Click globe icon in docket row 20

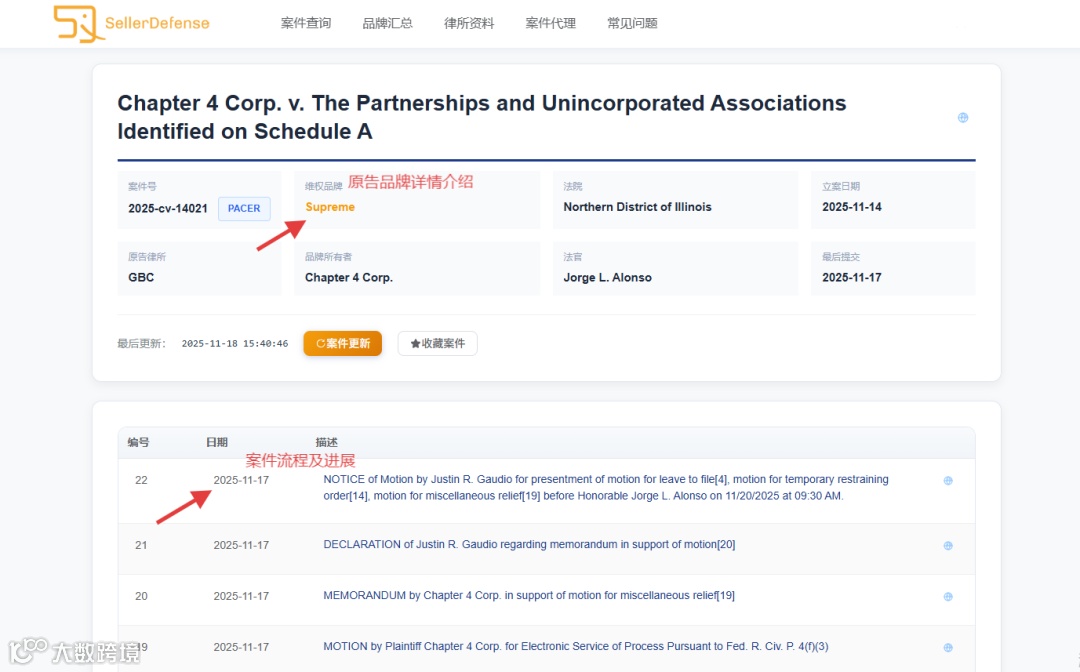pos(948,596)
